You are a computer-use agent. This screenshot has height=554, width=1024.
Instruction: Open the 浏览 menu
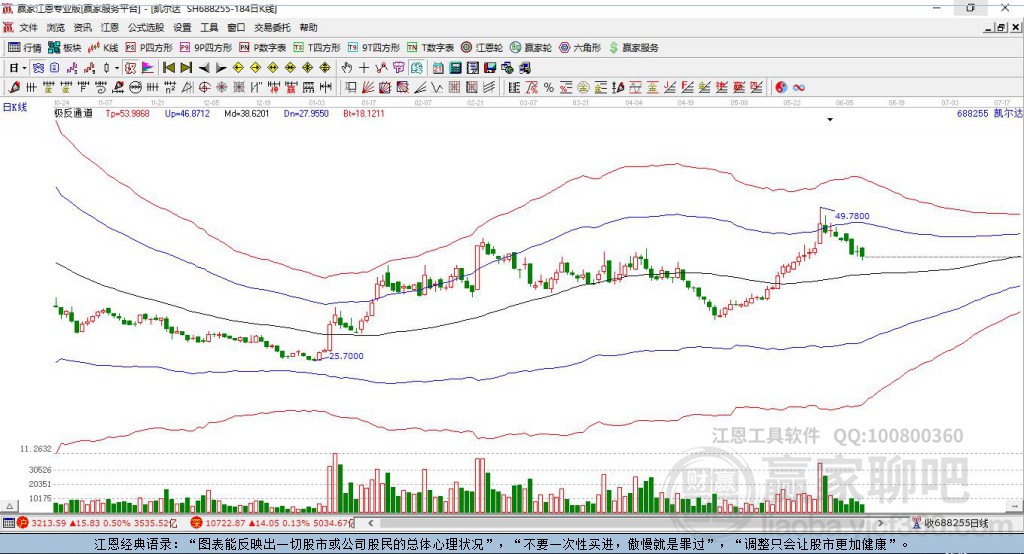click(56, 27)
